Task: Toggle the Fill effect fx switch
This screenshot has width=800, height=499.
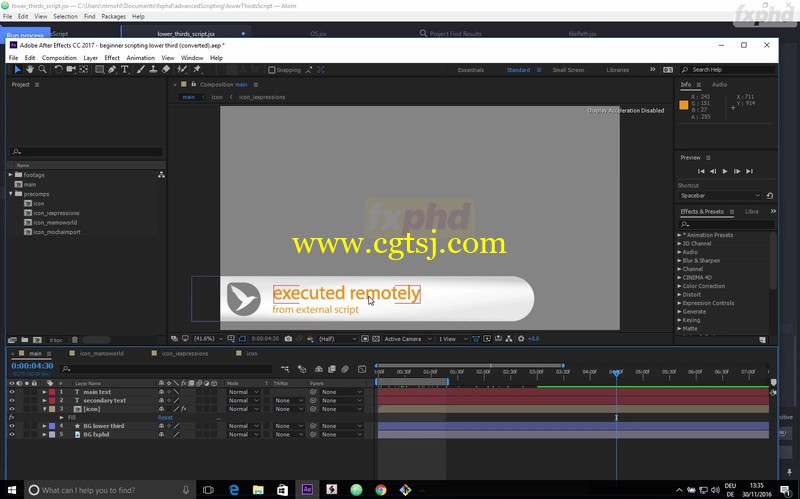Action: click(12, 417)
